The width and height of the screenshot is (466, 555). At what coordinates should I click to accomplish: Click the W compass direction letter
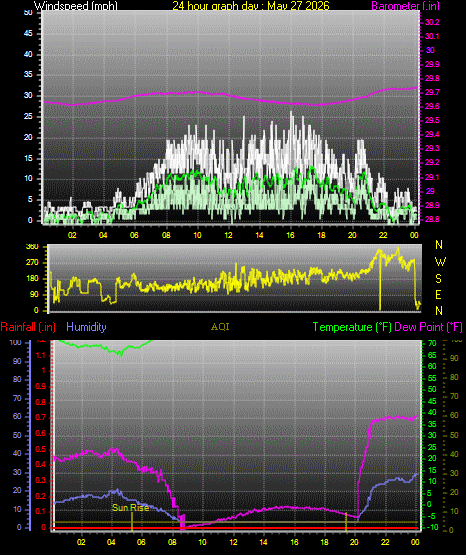440,262
